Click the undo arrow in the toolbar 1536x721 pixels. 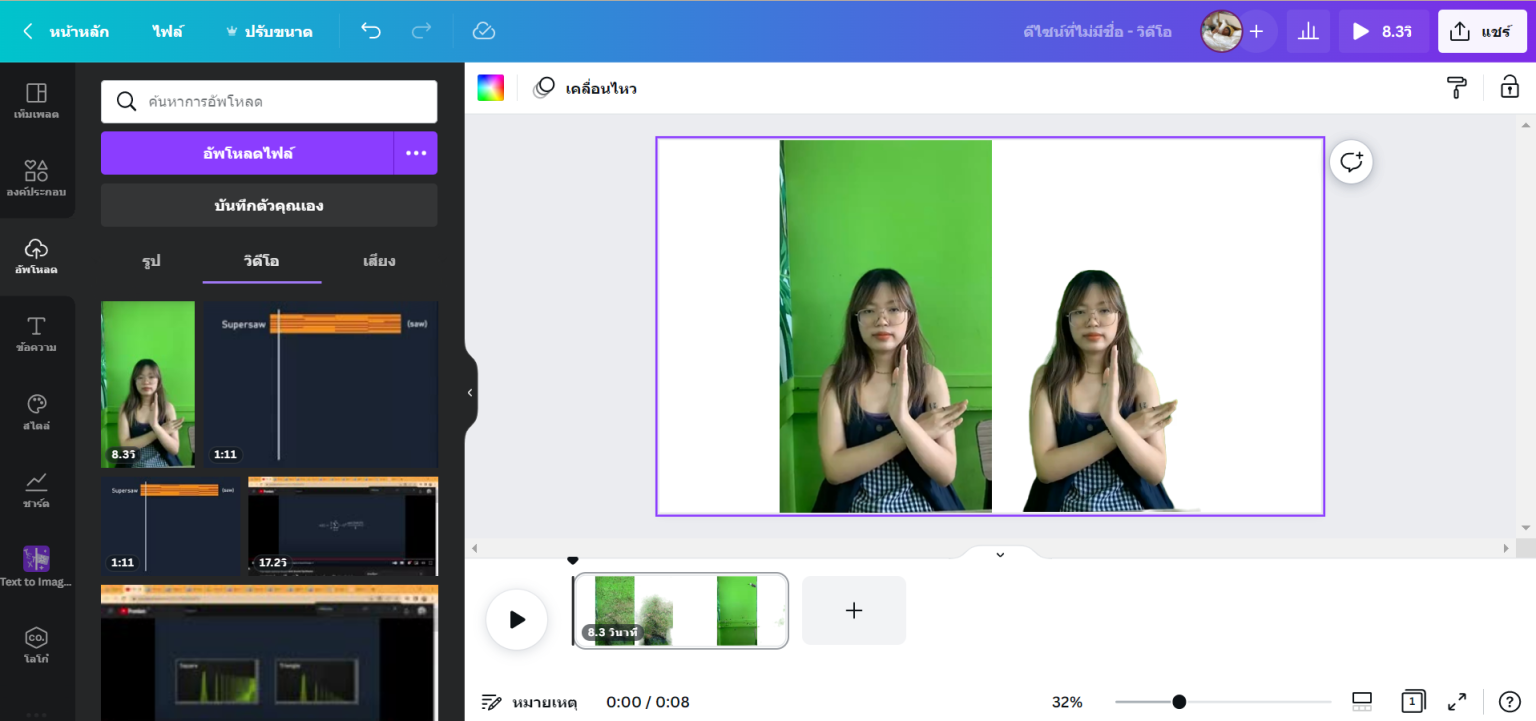tap(370, 31)
